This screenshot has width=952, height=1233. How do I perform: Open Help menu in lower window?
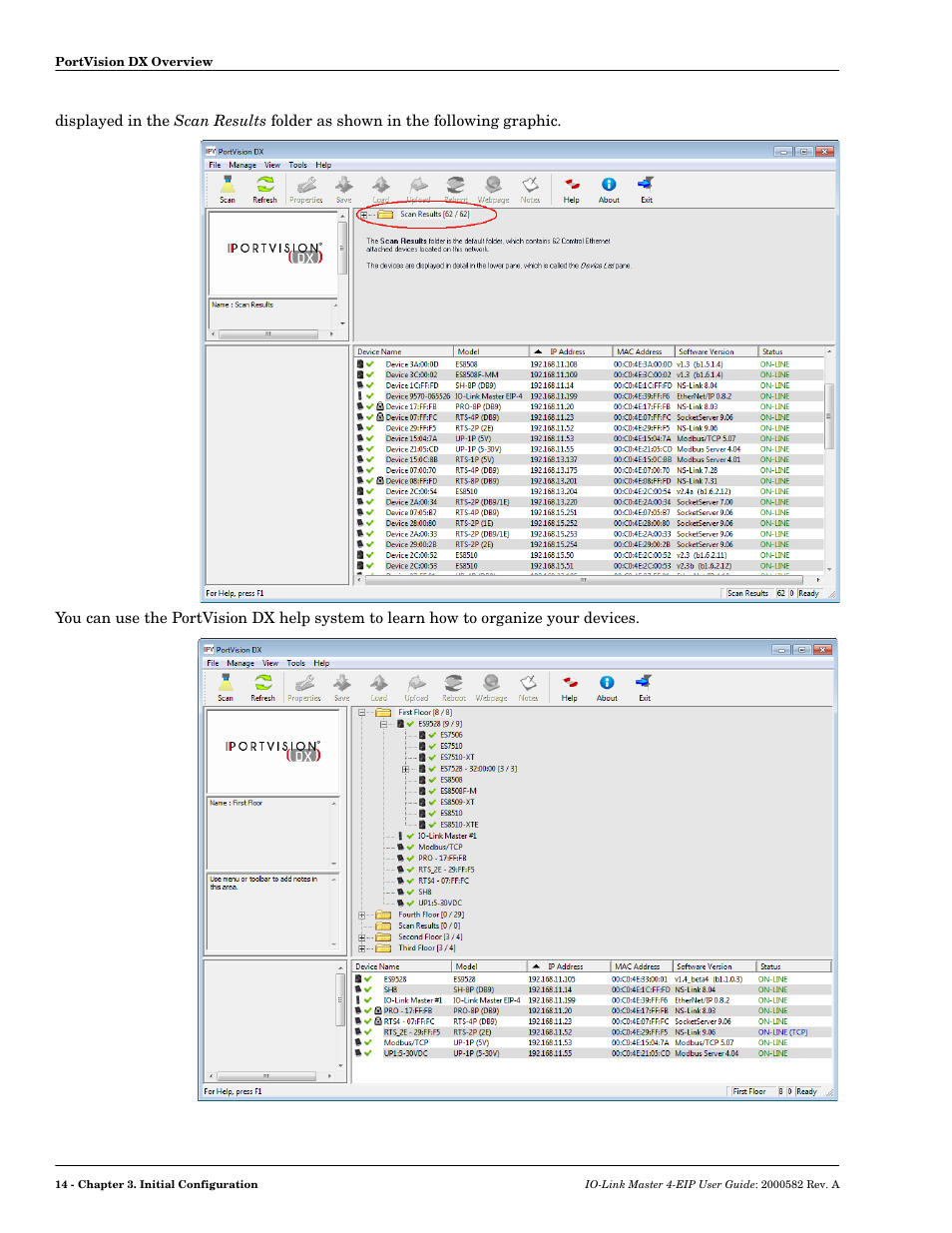point(321,663)
